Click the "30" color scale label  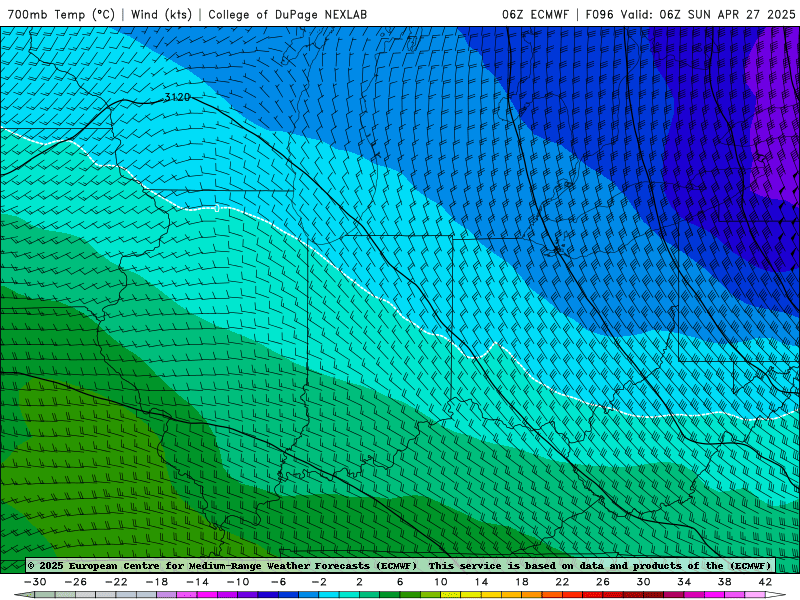coord(643,582)
